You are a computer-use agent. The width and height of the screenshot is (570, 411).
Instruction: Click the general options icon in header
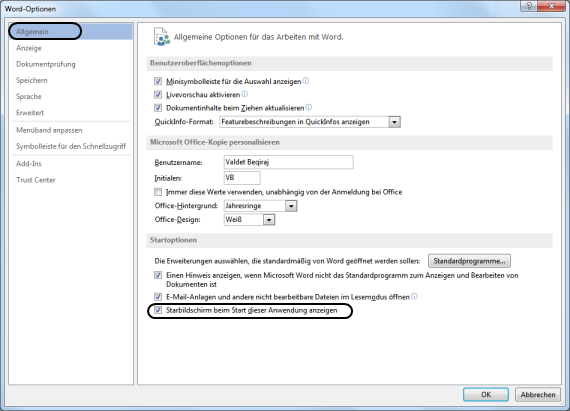click(x=162, y=37)
